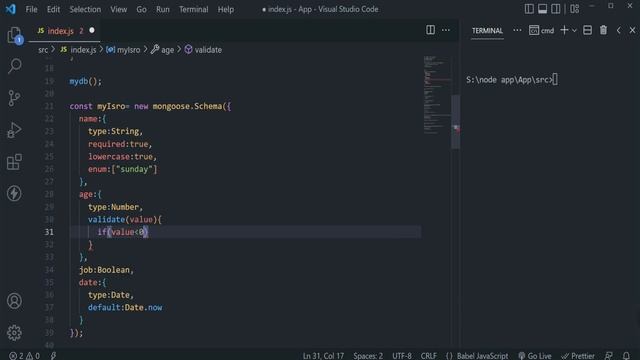This screenshot has height=360, width=640.
Task: Expand myIsro breadcrumb
Action: point(123,50)
